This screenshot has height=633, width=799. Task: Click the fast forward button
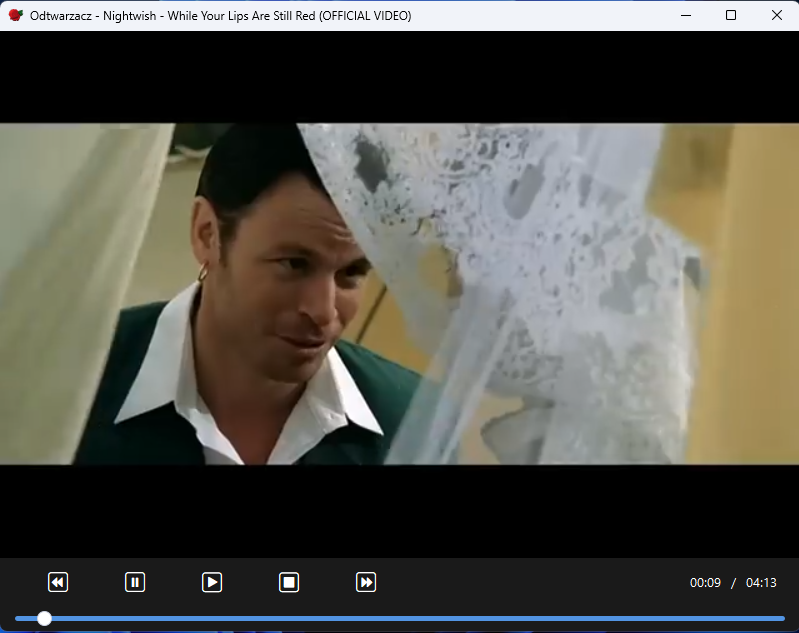[366, 582]
